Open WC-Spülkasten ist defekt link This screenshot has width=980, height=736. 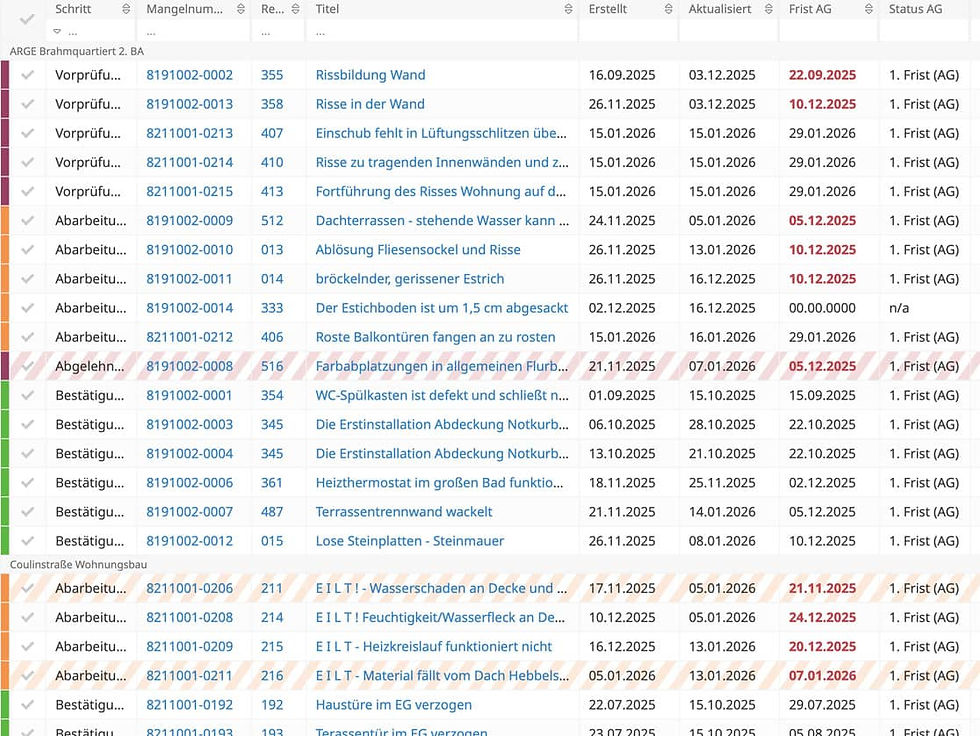[x=442, y=395]
